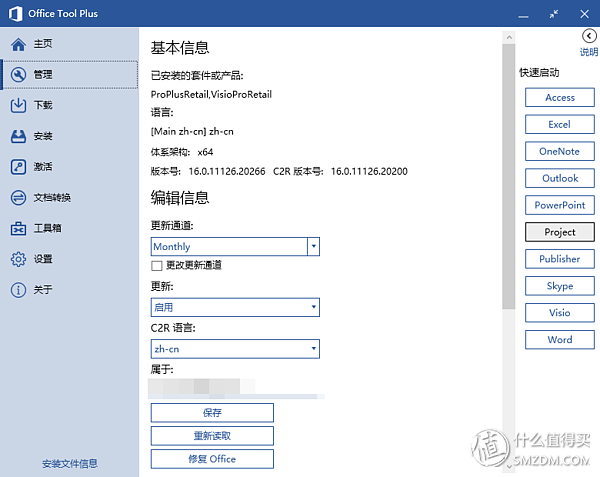Click the document conversion arrows icon
Viewport: 600px width, 477px height.
18,198
